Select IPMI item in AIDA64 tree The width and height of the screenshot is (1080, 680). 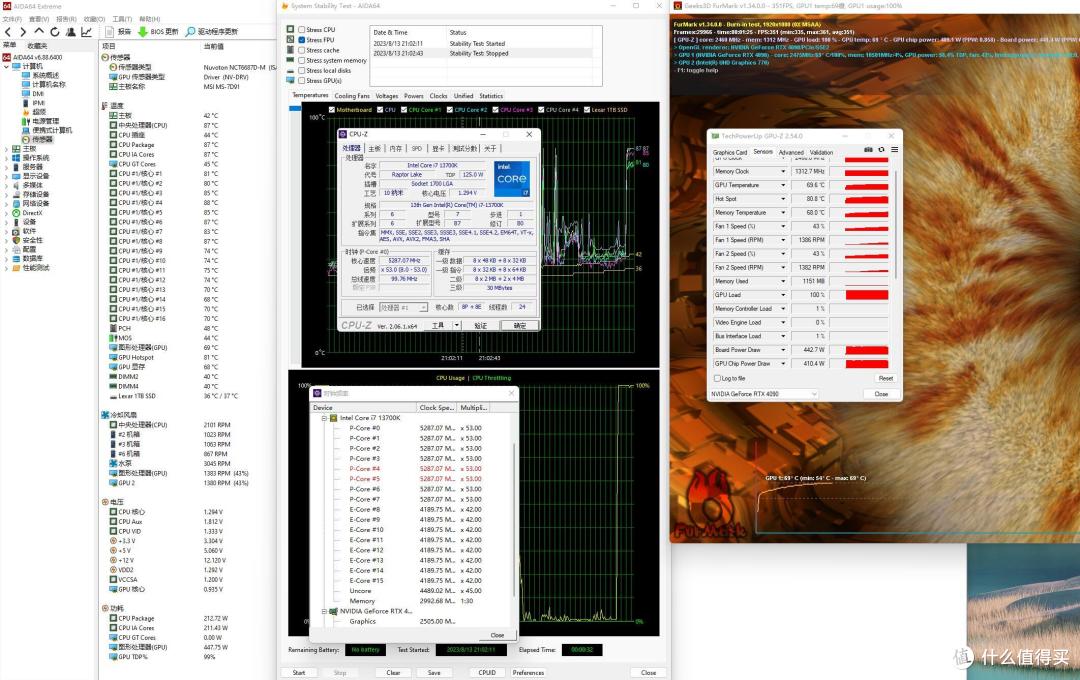pyautogui.click(x=33, y=103)
